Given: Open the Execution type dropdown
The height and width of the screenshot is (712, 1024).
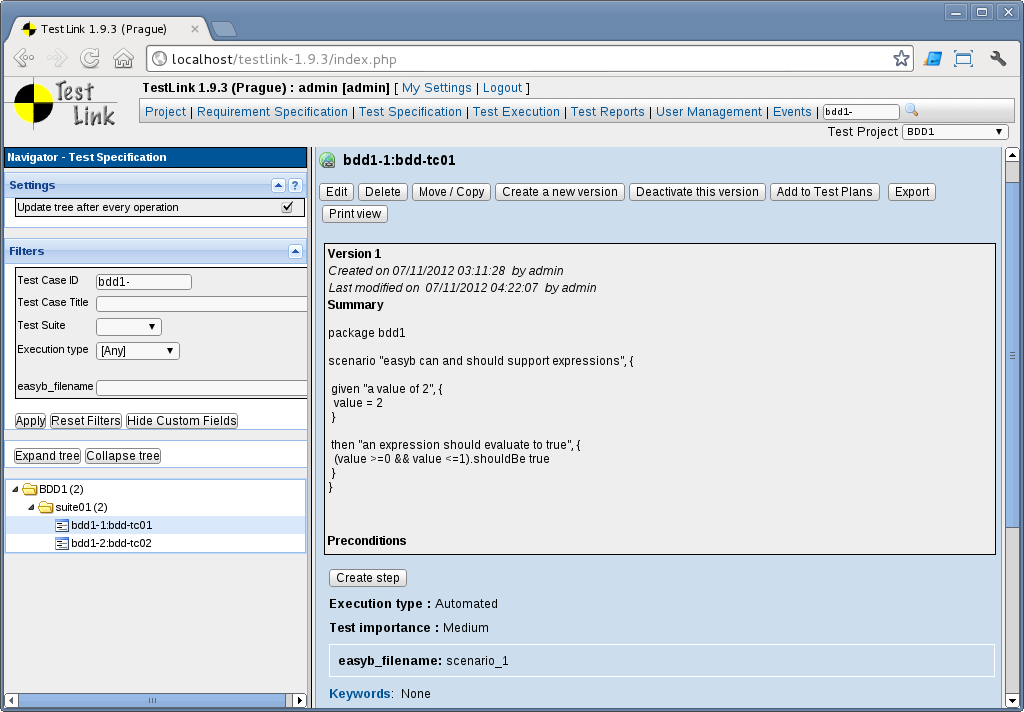Looking at the screenshot, I should [x=137, y=350].
